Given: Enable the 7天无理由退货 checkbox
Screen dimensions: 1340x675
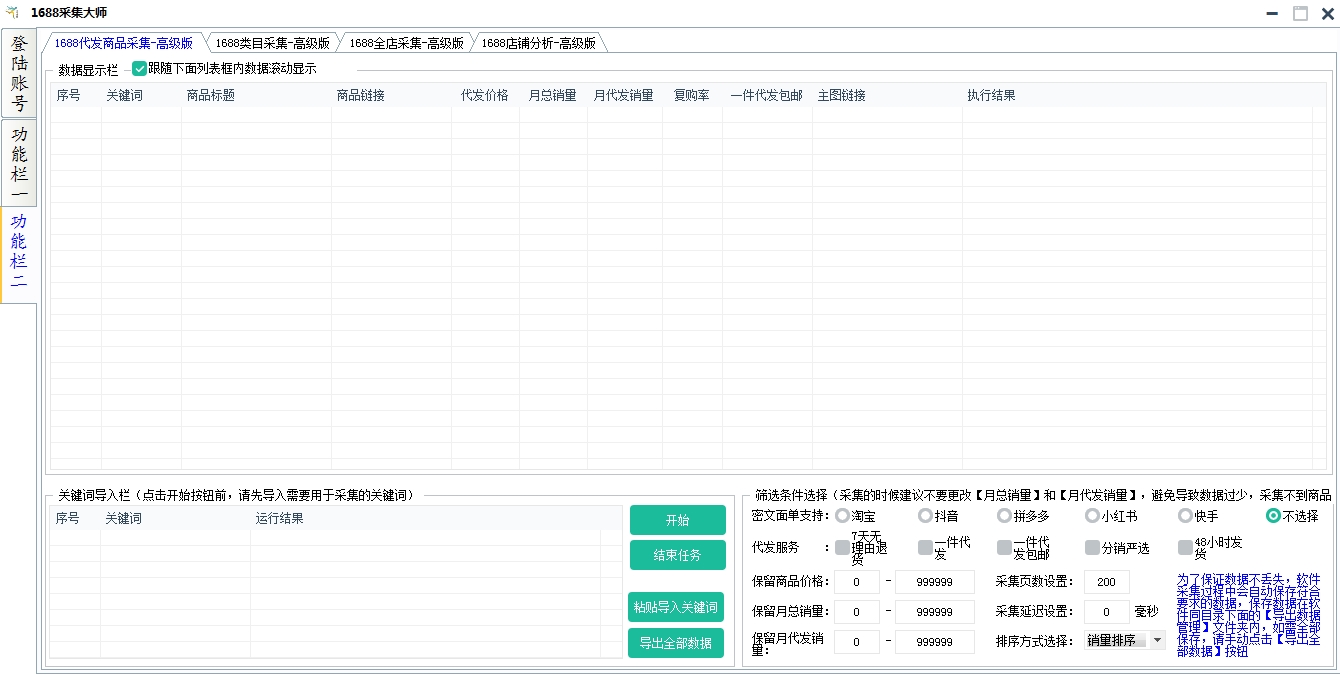Looking at the screenshot, I should click(x=842, y=547).
